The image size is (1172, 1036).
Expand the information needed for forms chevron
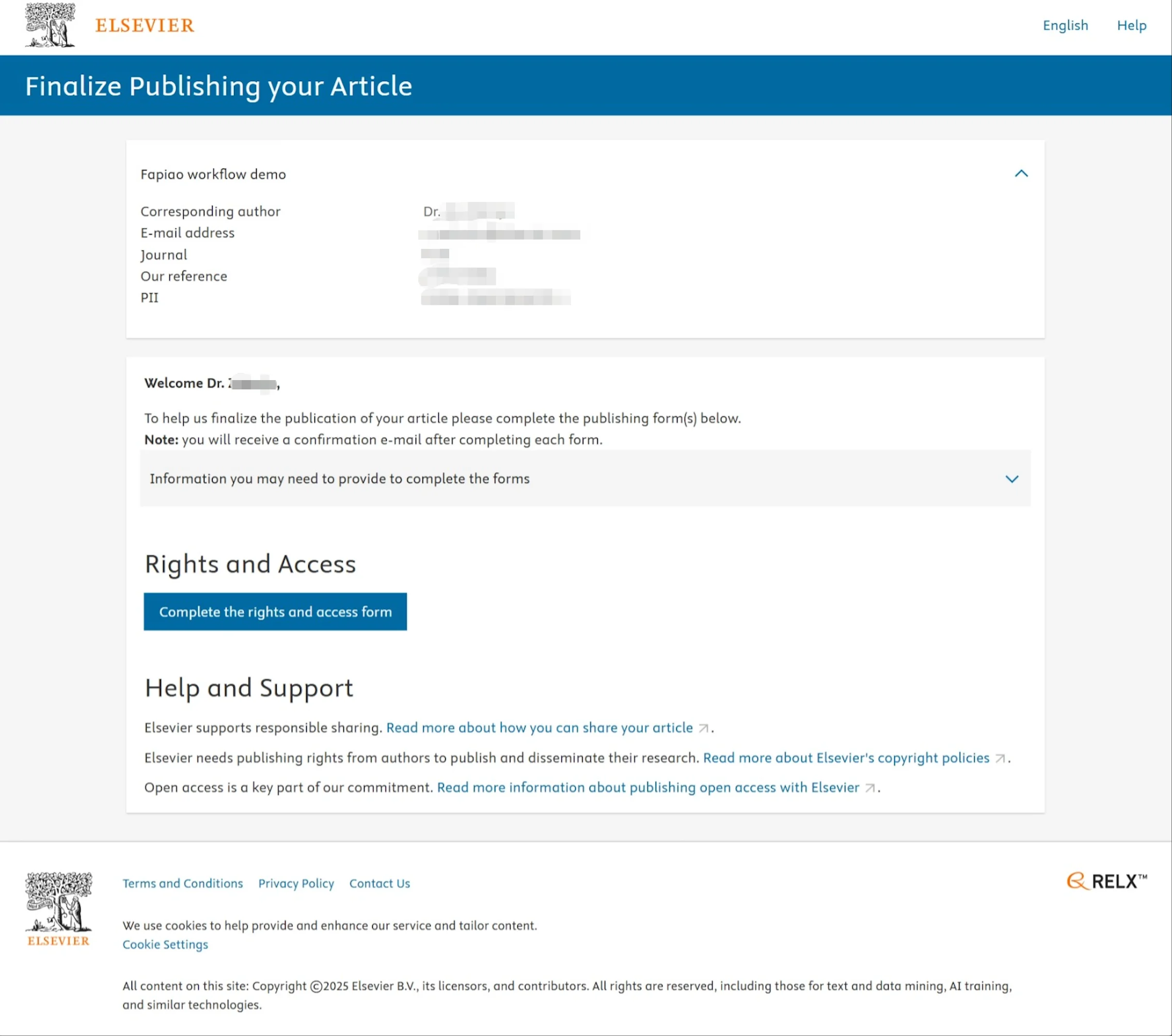1011,479
